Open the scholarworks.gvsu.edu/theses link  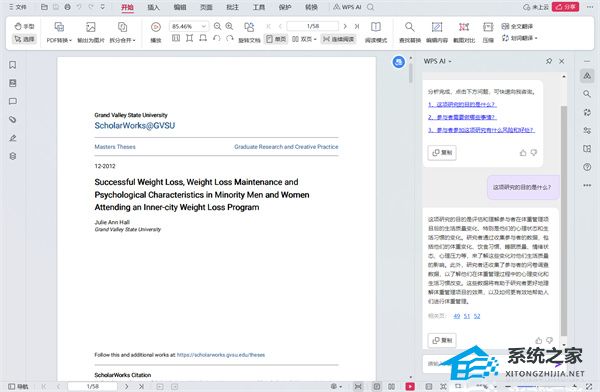click(221, 355)
